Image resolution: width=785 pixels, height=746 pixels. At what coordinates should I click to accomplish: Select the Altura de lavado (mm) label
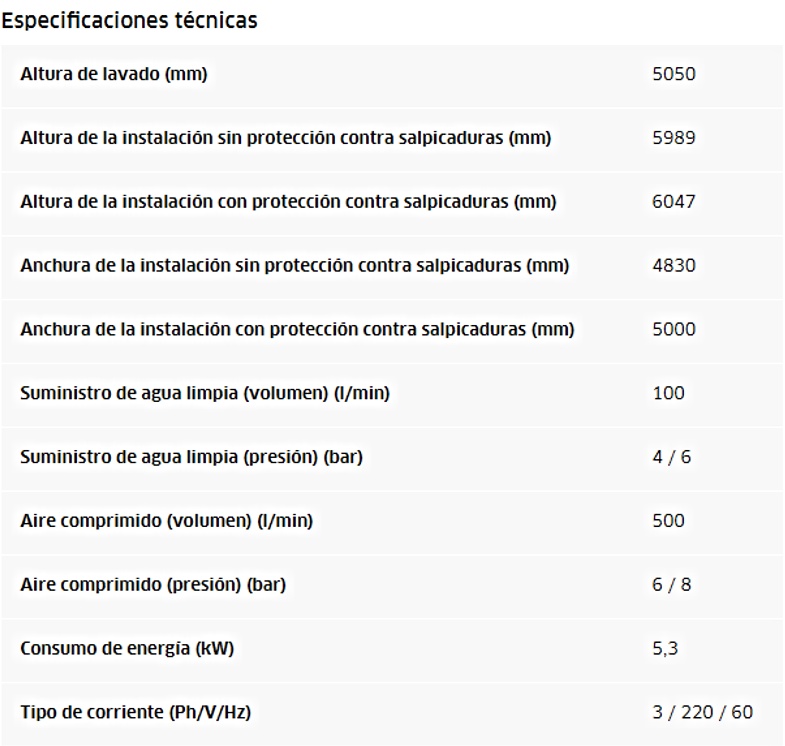[114, 74]
